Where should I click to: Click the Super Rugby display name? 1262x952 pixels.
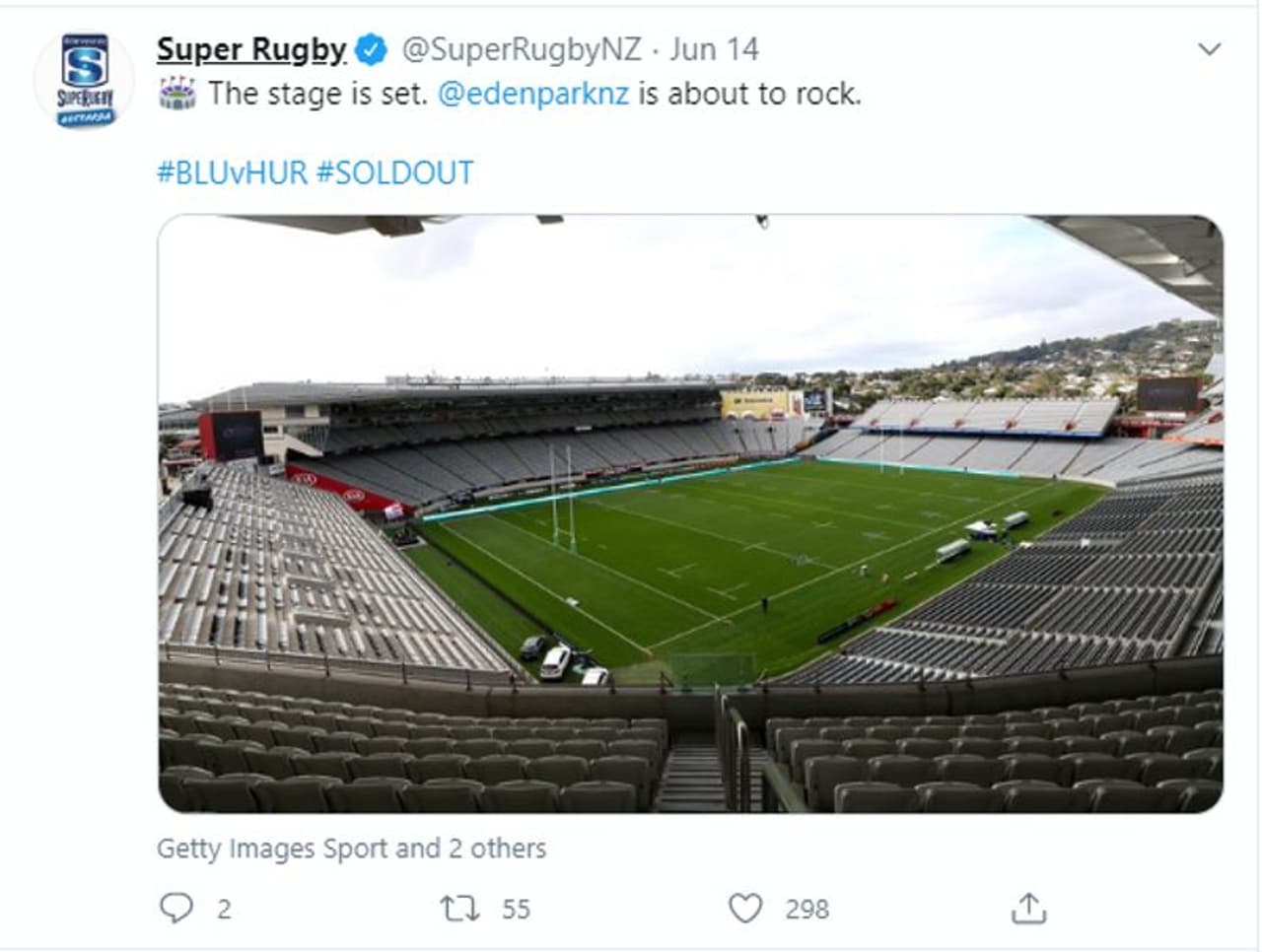coord(251,49)
